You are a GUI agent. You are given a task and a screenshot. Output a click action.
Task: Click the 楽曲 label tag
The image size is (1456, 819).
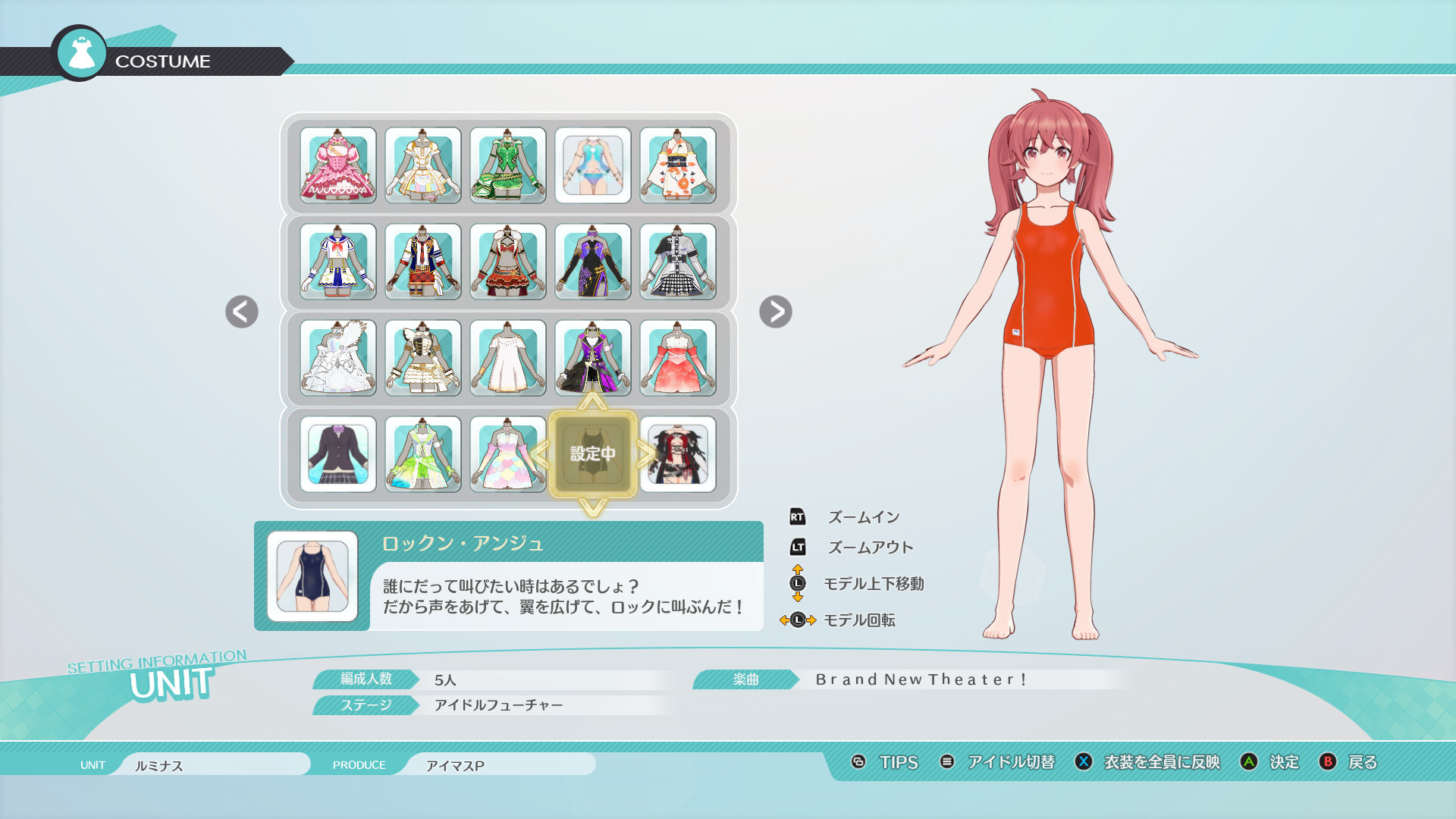tap(746, 679)
